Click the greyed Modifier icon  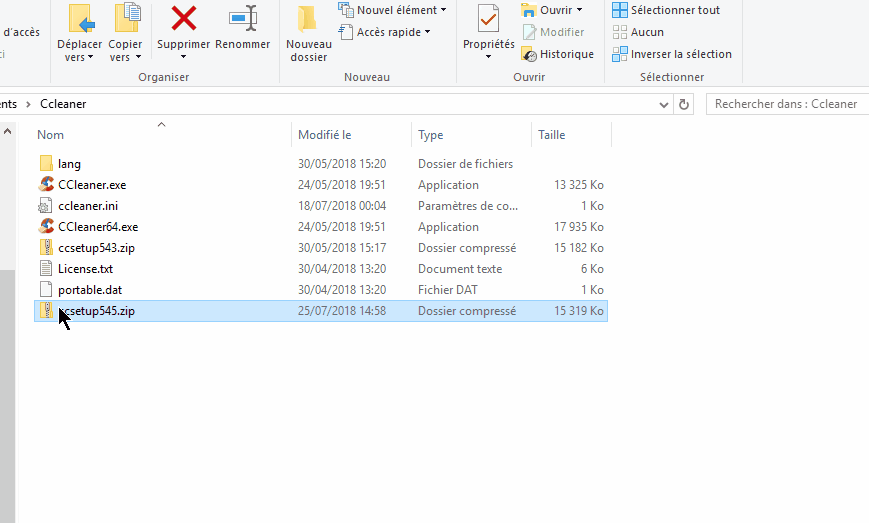tap(529, 32)
